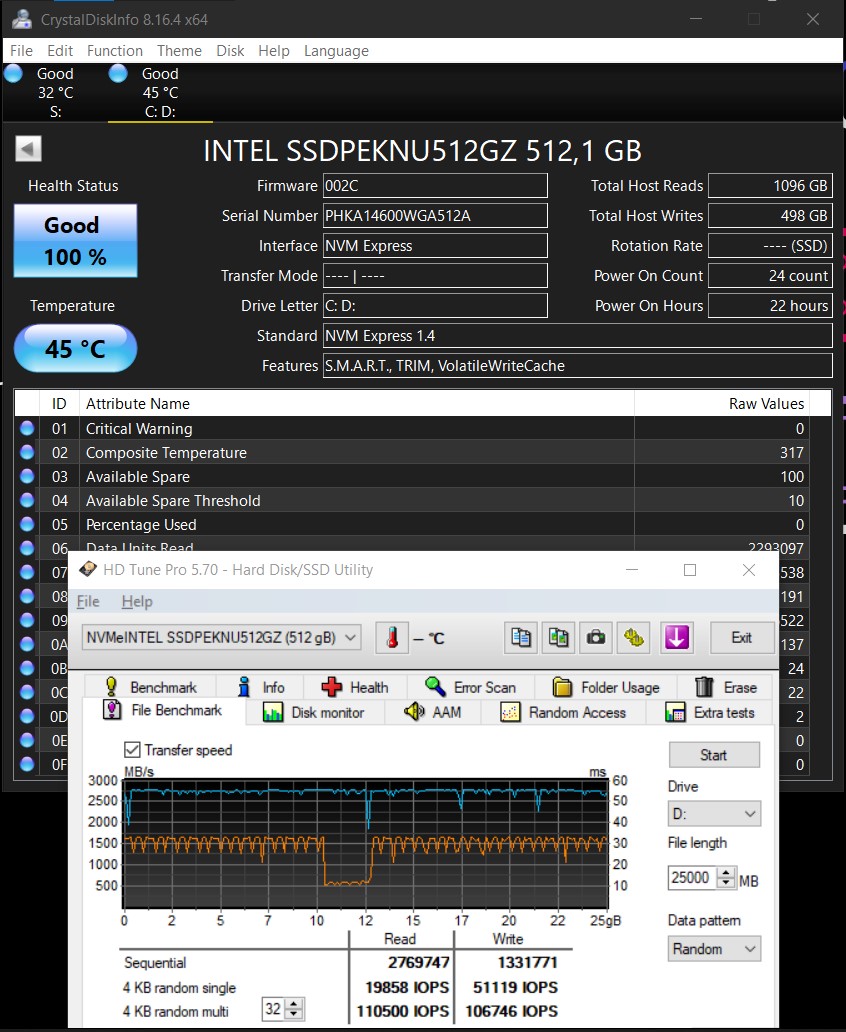This screenshot has width=846, height=1032.
Task: Click status circle for Available Spare row
Action: [x=27, y=477]
